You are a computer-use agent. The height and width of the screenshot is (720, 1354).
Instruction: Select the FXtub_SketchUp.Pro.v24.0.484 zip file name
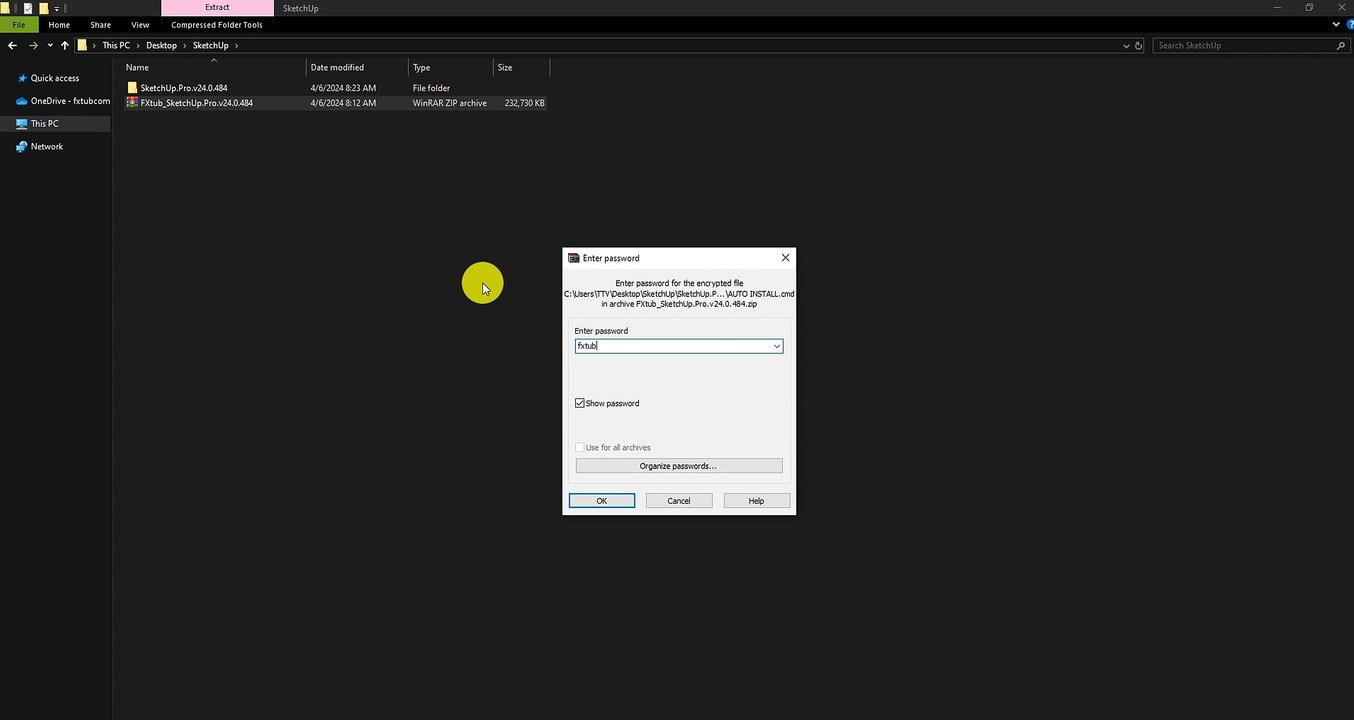197,103
